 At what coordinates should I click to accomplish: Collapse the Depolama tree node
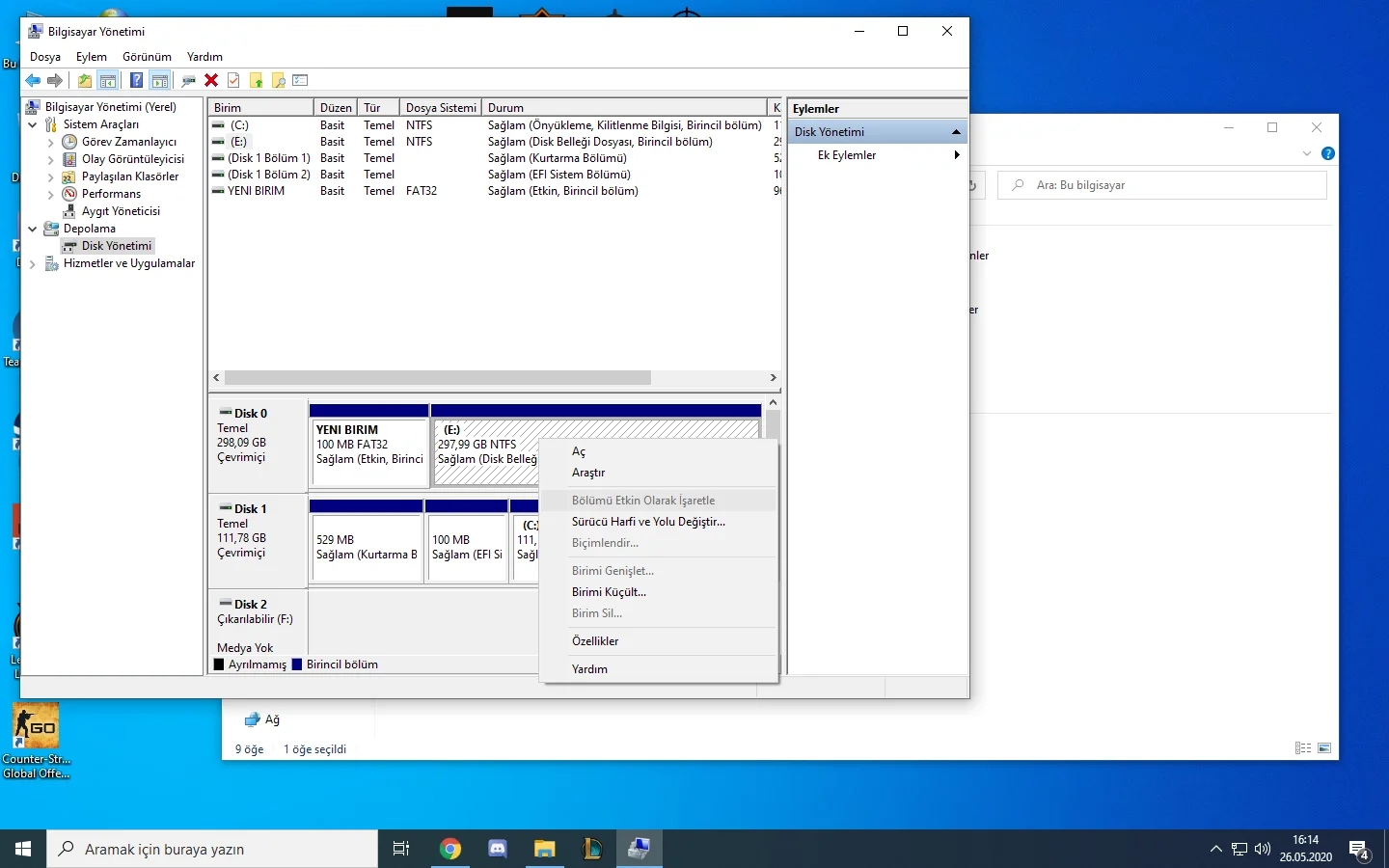[33, 229]
